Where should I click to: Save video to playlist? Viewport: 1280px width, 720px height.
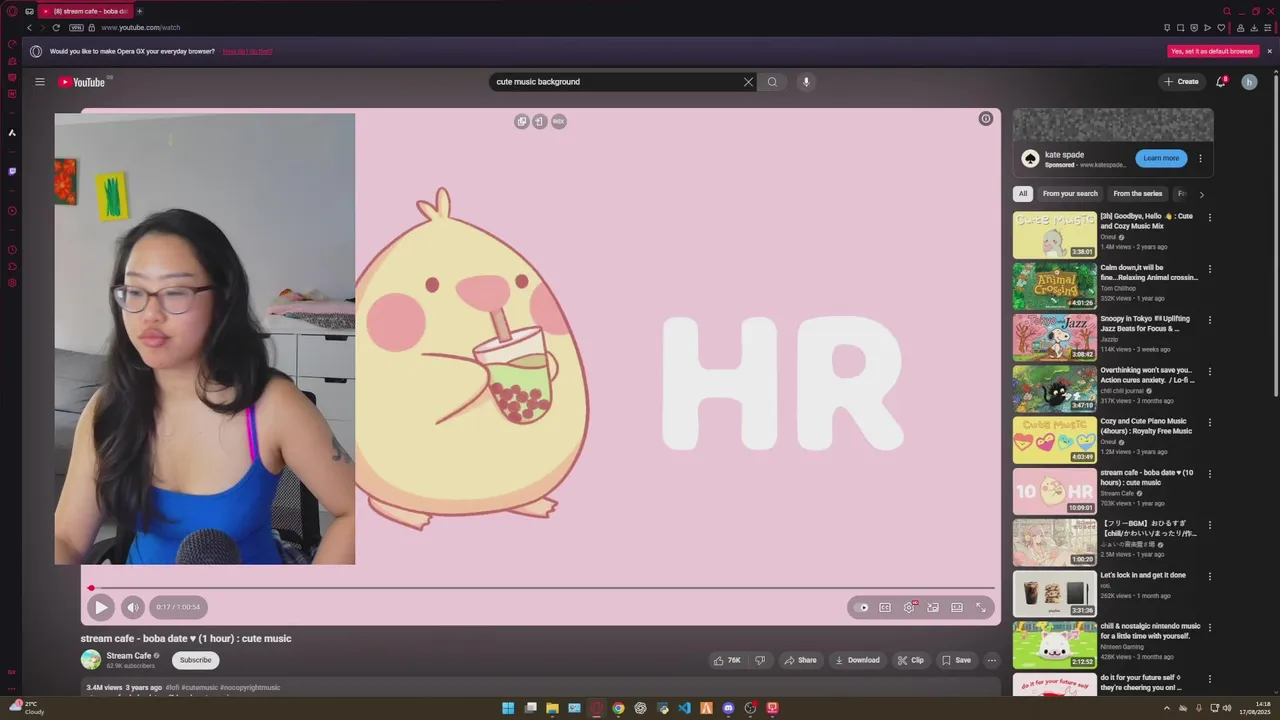956,660
